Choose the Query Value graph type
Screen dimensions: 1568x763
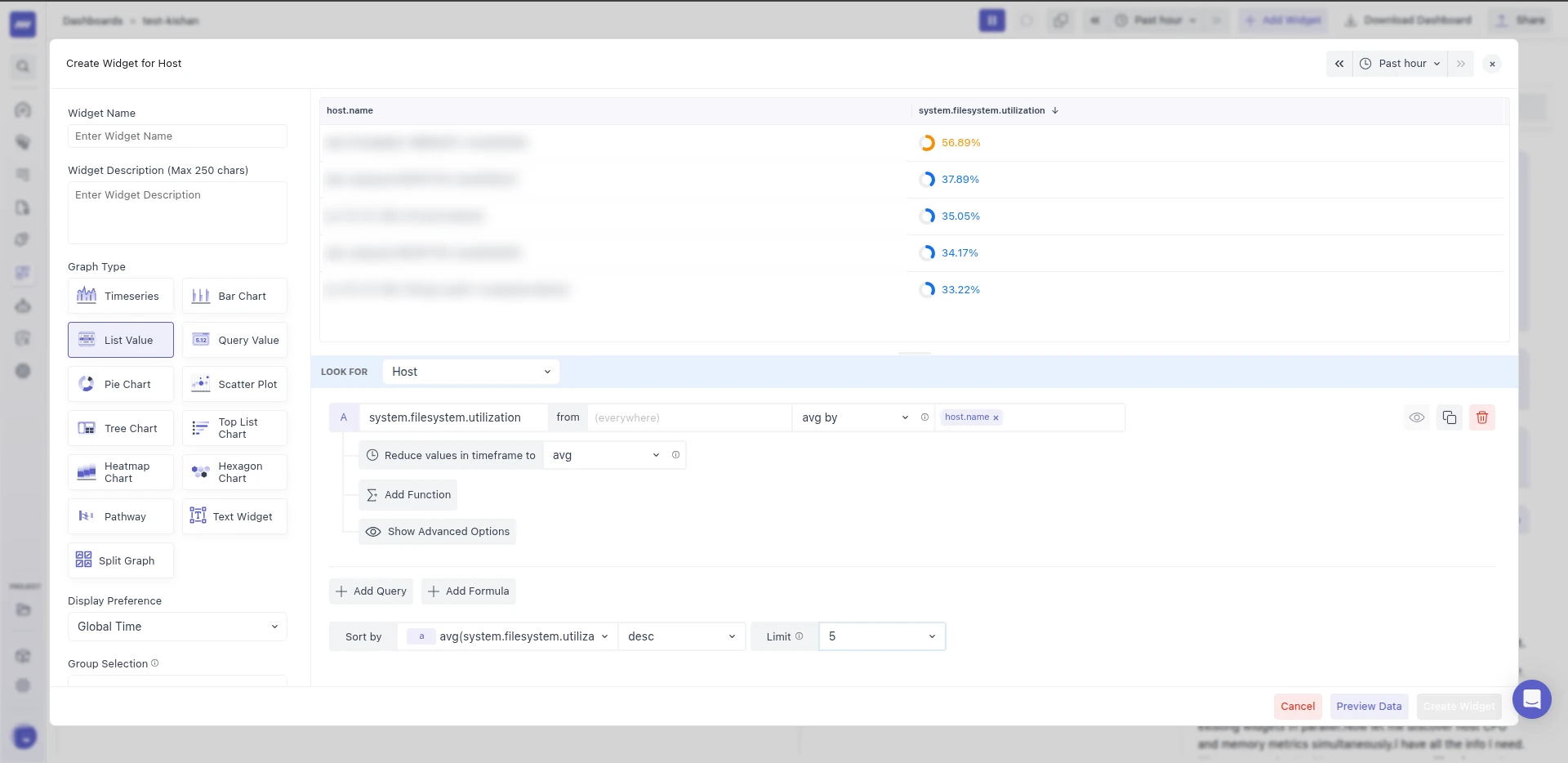click(x=234, y=340)
